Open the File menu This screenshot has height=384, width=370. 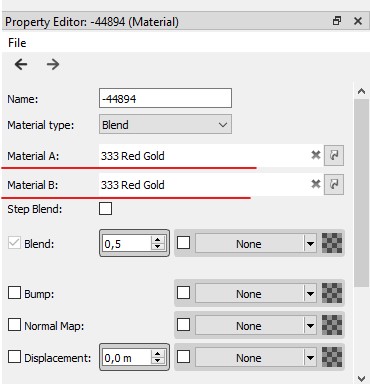pos(17,43)
